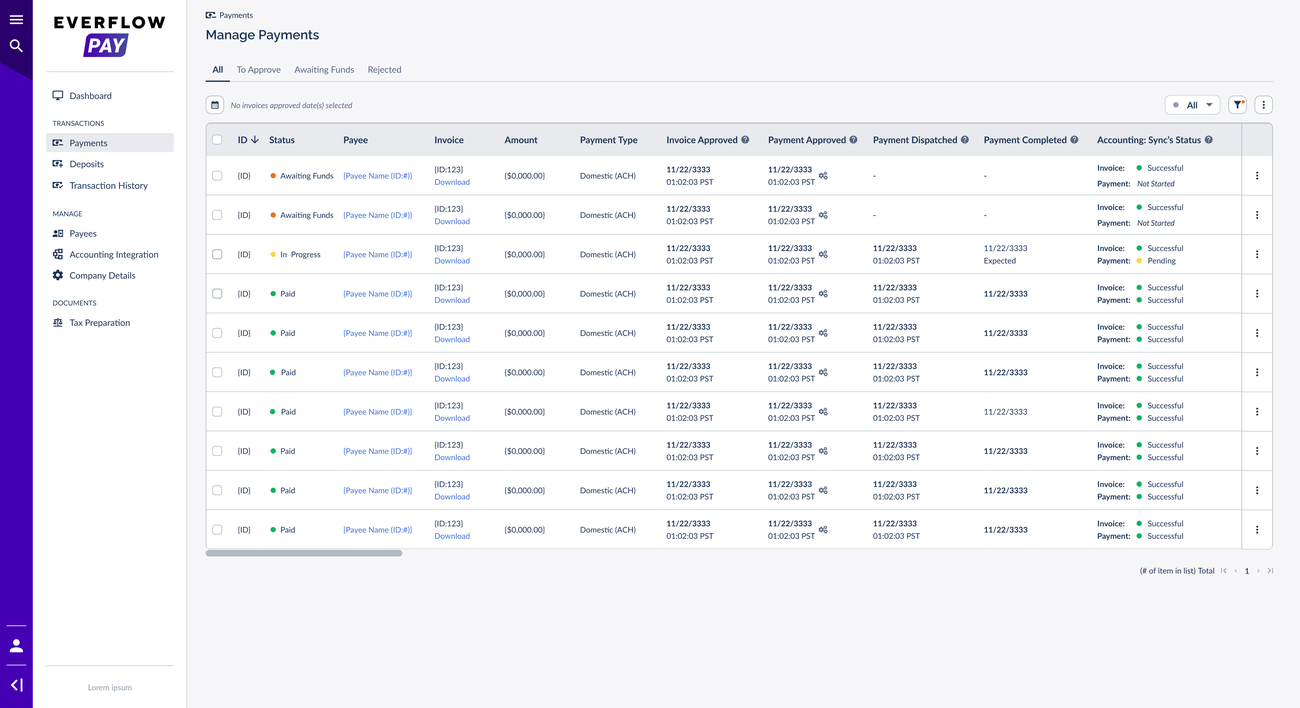Open the toolbar three-dot options menu
The image size is (1300, 708).
tap(1264, 105)
